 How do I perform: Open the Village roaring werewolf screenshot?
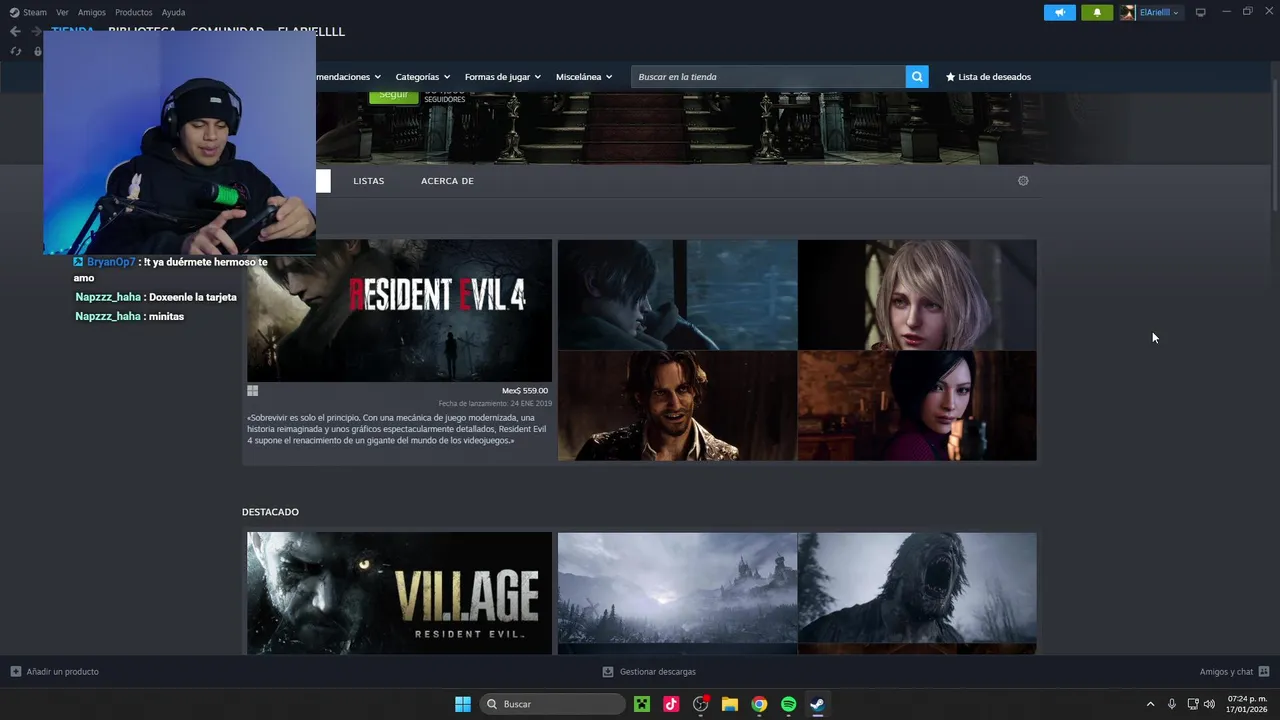[917, 587]
